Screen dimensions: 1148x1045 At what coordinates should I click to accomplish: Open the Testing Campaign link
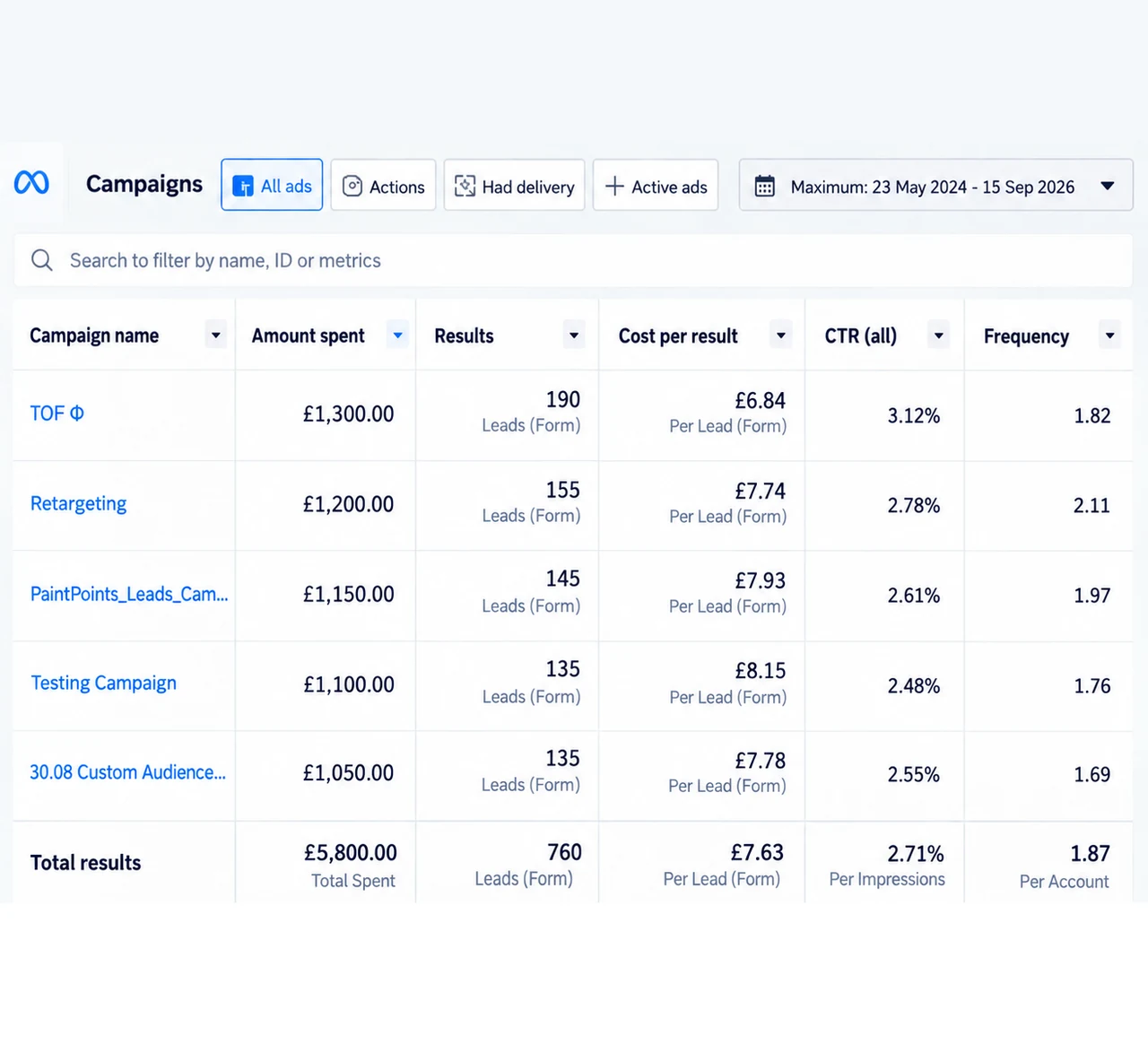tap(103, 683)
